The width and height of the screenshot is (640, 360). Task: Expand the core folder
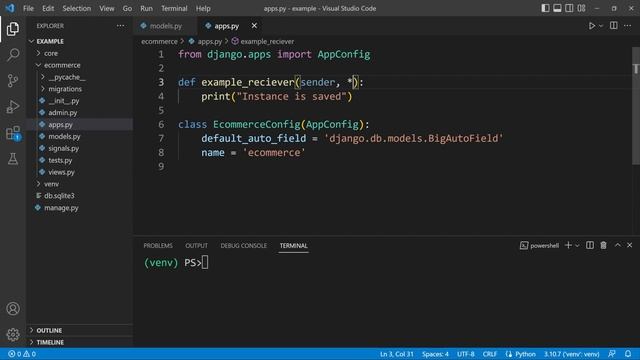tap(51, 53)
